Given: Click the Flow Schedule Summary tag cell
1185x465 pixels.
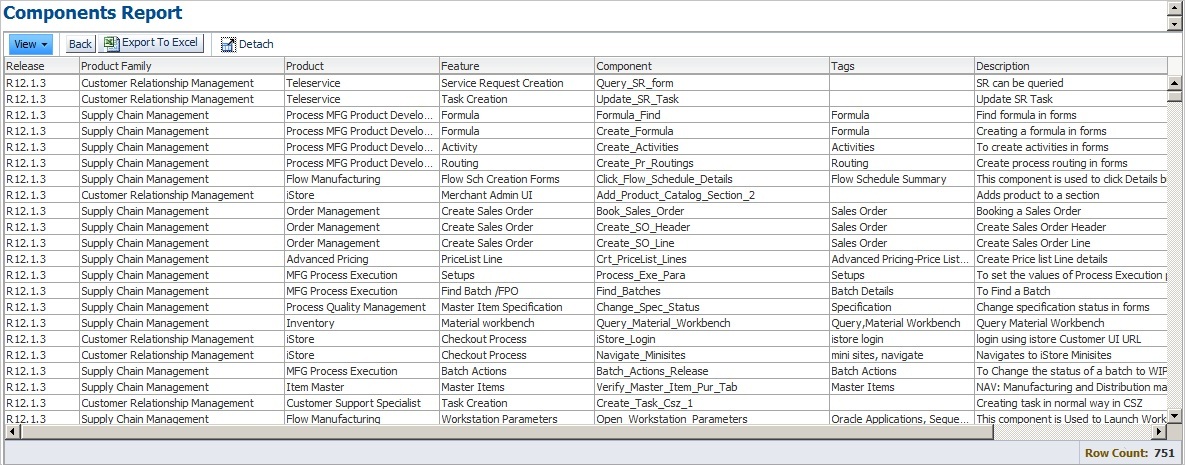Looking at the screenshot, I should coord(902,179).
